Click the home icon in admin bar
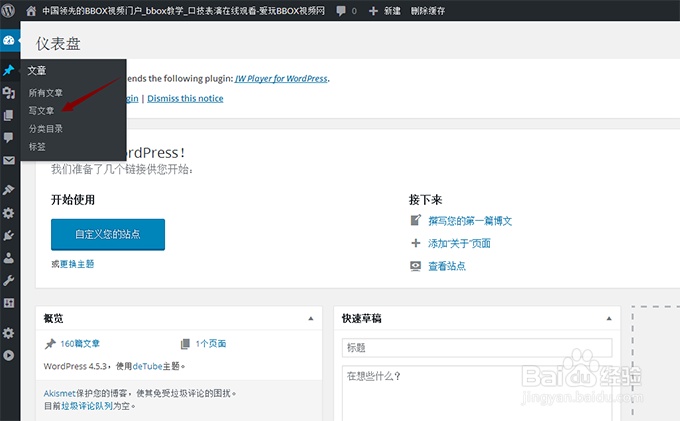Image resolution: width=680 pixels, height=421 pixels. point(31,11)
